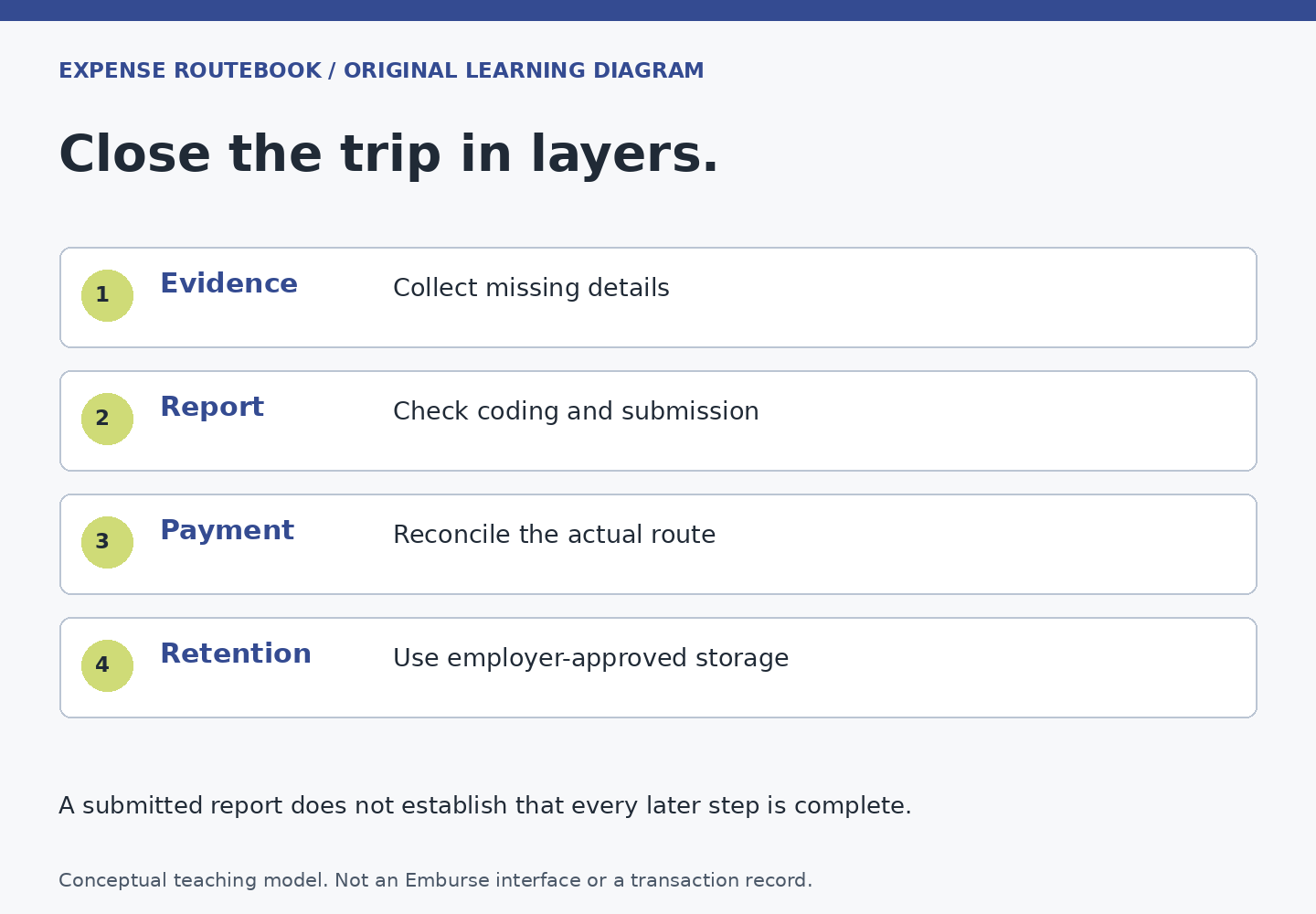
Task: Click the number 4 circle badge
Action: (107, 665)
